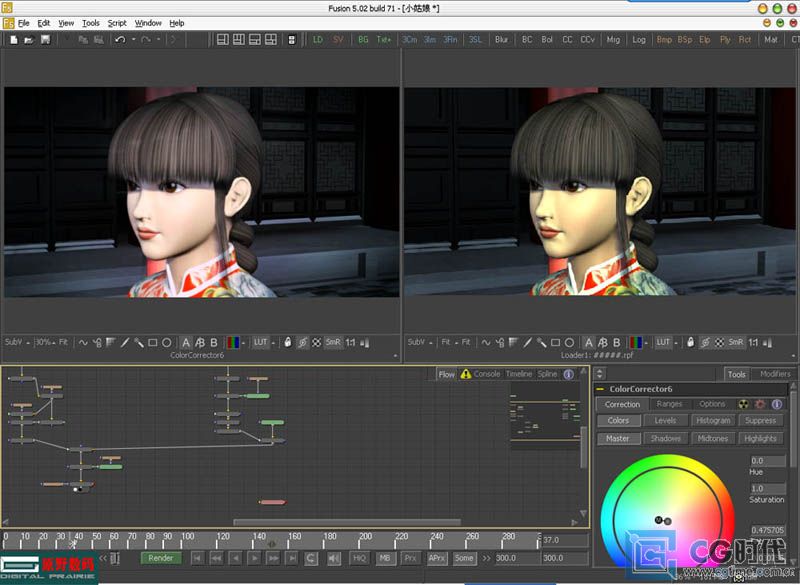Add a Loader (LD) tool
The width and height of the screenshot is (800, 585).
click(318, 39)
